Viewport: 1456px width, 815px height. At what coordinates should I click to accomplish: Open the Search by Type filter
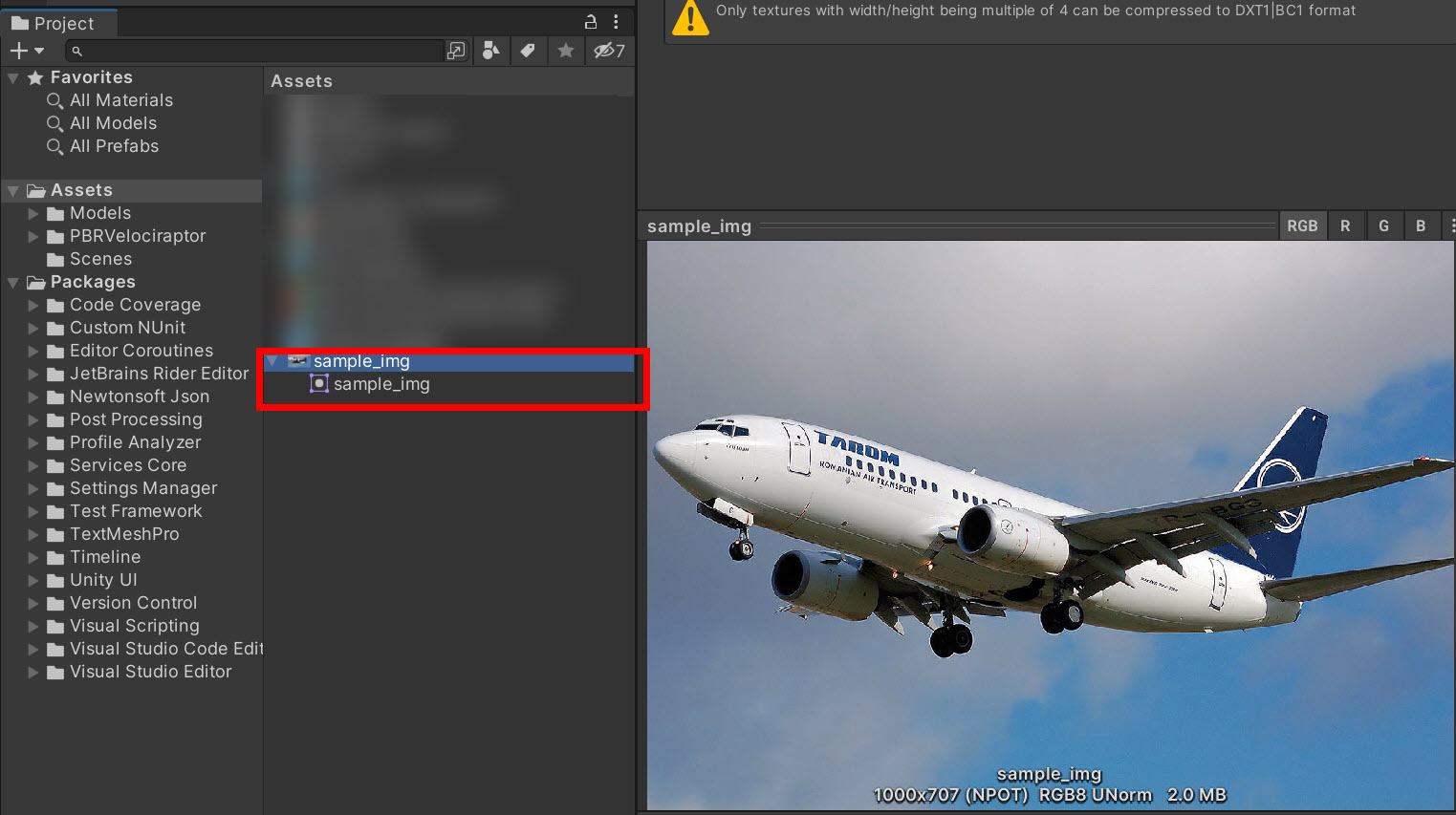[490, 51]
